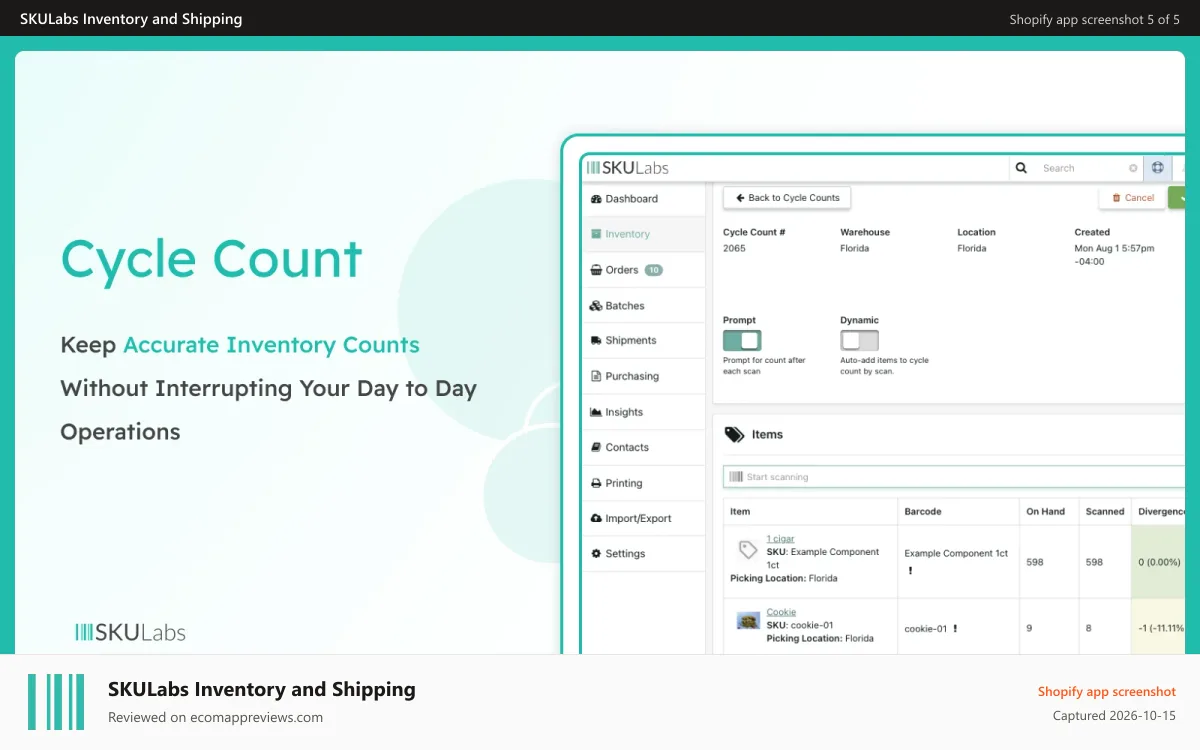
Task: Click On Hand value 9 for Cookie
Action: pos(1029,629)
